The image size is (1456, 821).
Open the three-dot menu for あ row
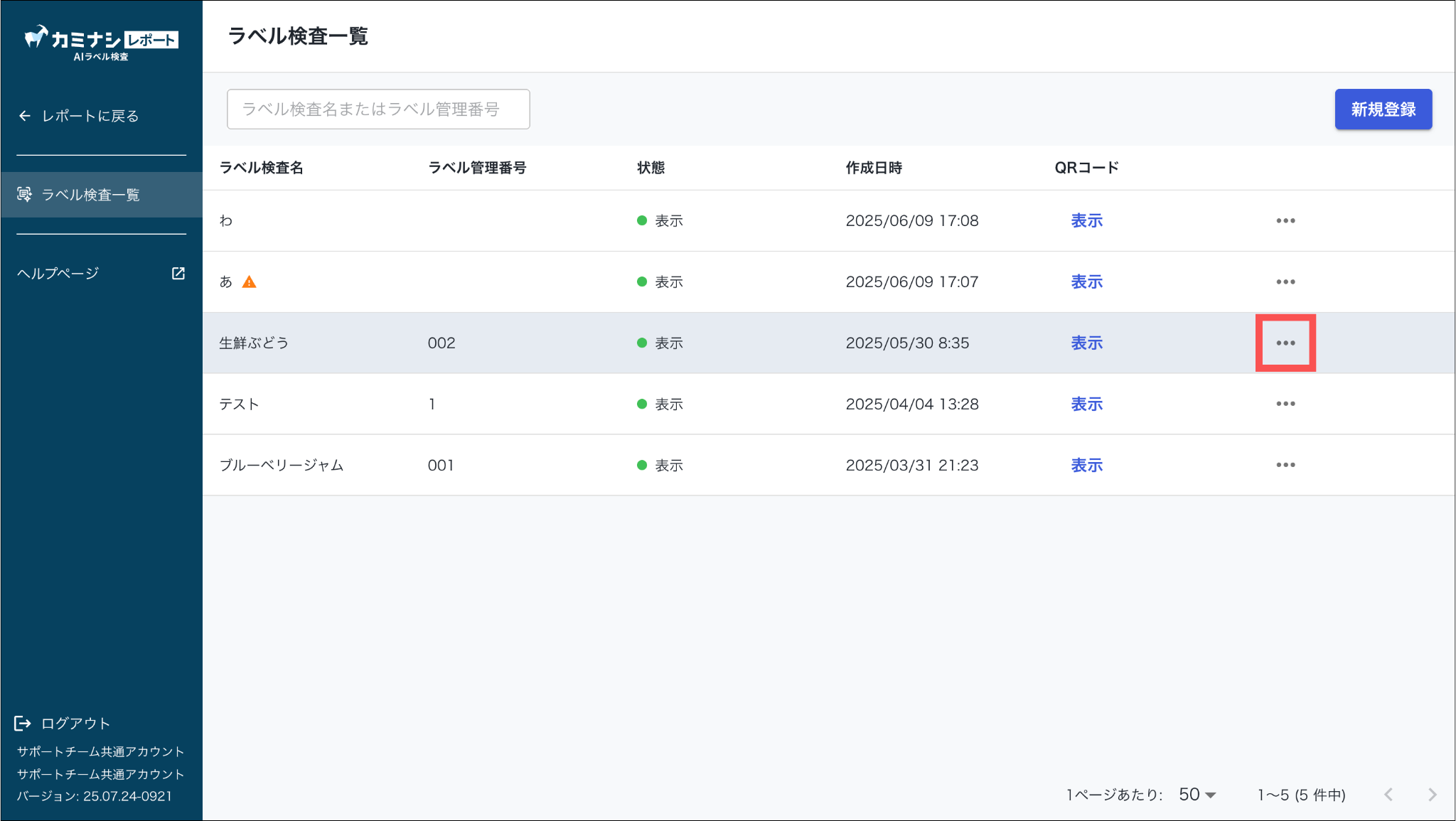pyautogui.click(x=1285, y=281)
